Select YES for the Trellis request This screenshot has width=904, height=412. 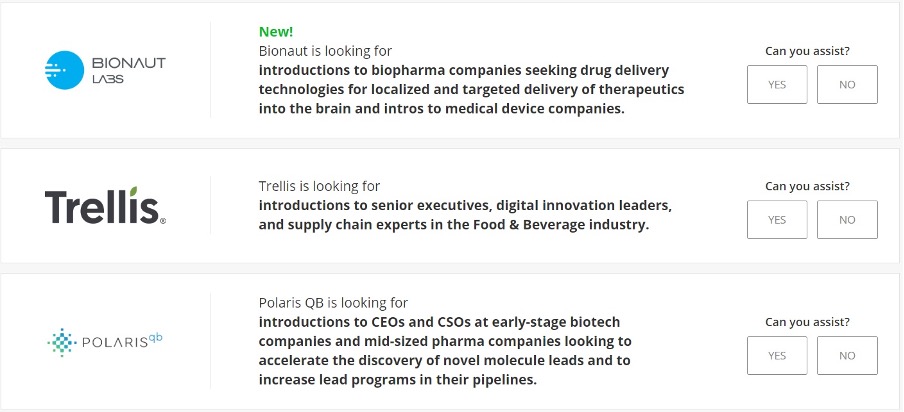pos(777,220)
